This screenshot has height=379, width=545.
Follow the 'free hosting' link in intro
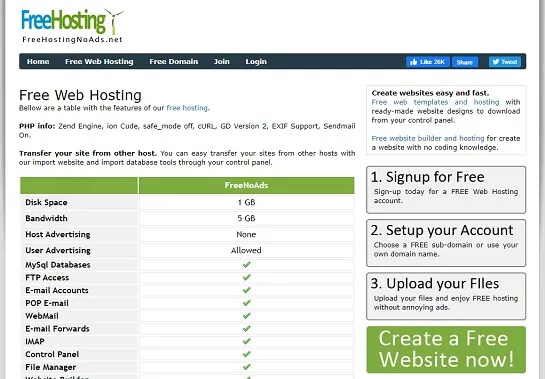(187, 108)
